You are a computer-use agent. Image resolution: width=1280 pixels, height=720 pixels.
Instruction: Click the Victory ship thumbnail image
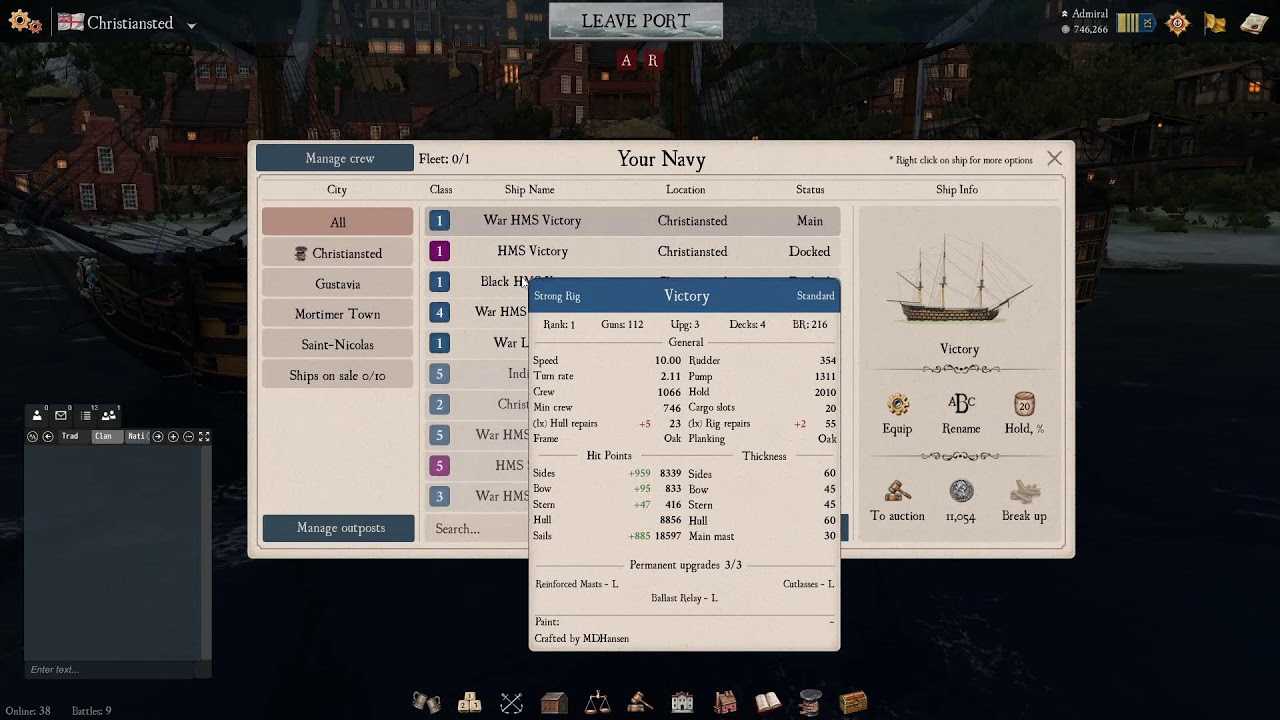959,280
